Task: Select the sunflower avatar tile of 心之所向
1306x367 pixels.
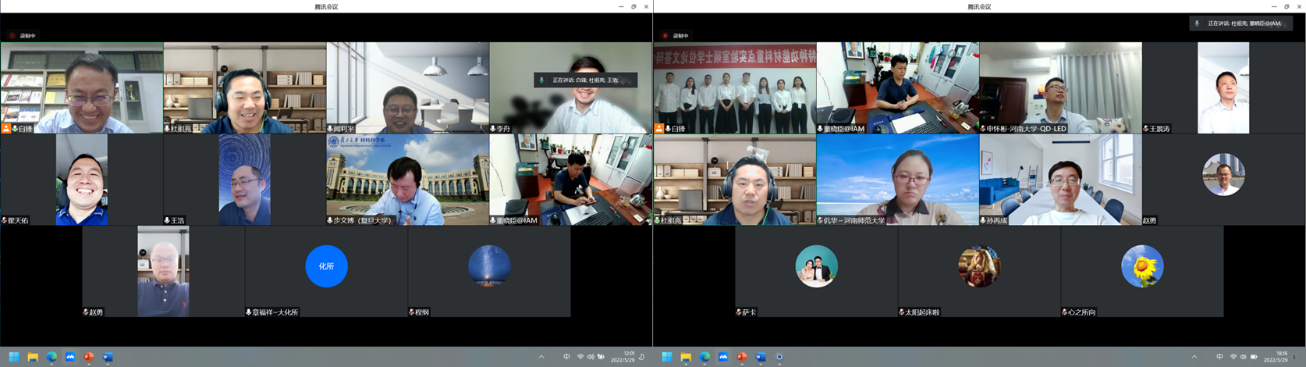Action: point(1142,266)
